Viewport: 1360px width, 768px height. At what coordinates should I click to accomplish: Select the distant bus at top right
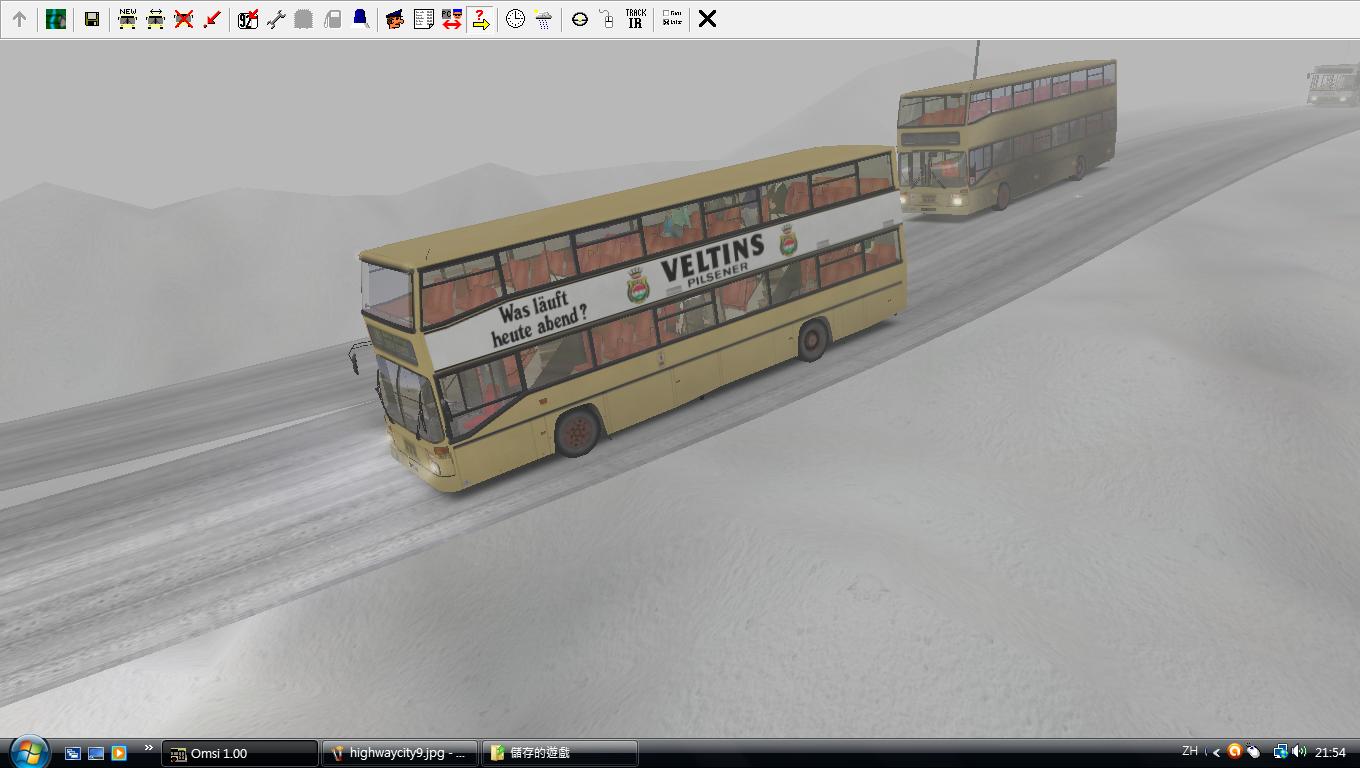click(1333, 84)
